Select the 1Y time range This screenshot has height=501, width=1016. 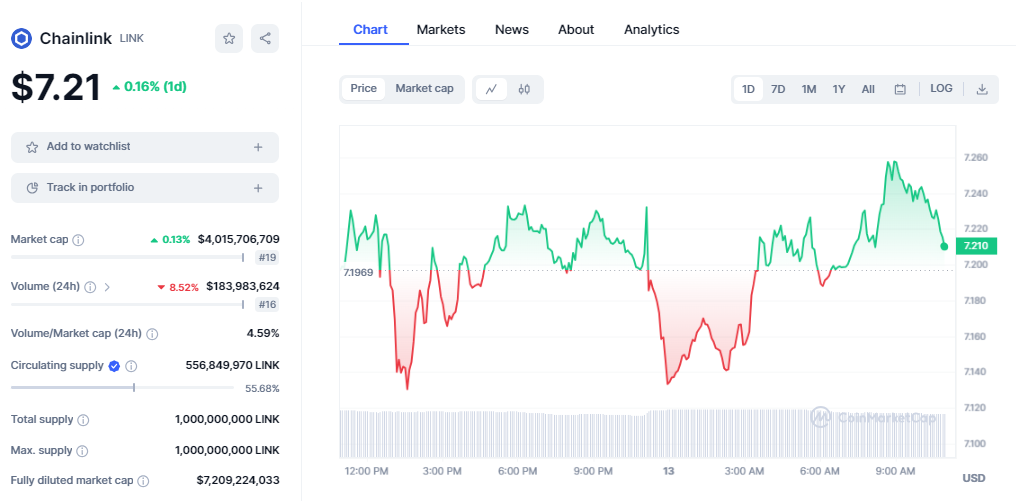point(839,89)
